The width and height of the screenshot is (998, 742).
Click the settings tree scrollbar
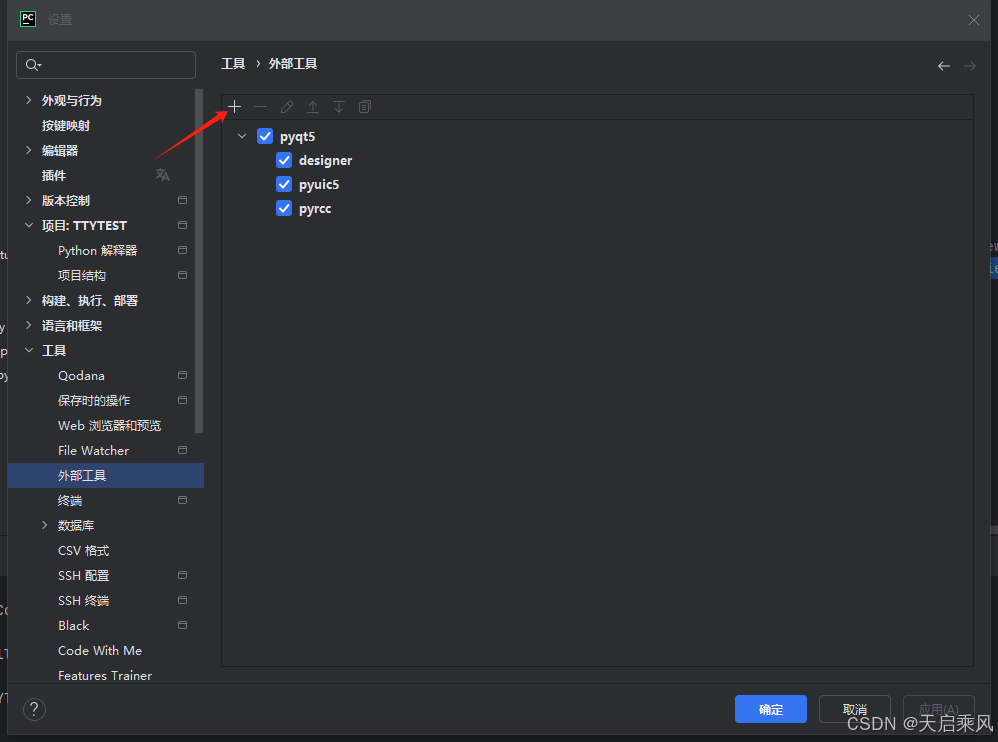click(x=199, y=261)
